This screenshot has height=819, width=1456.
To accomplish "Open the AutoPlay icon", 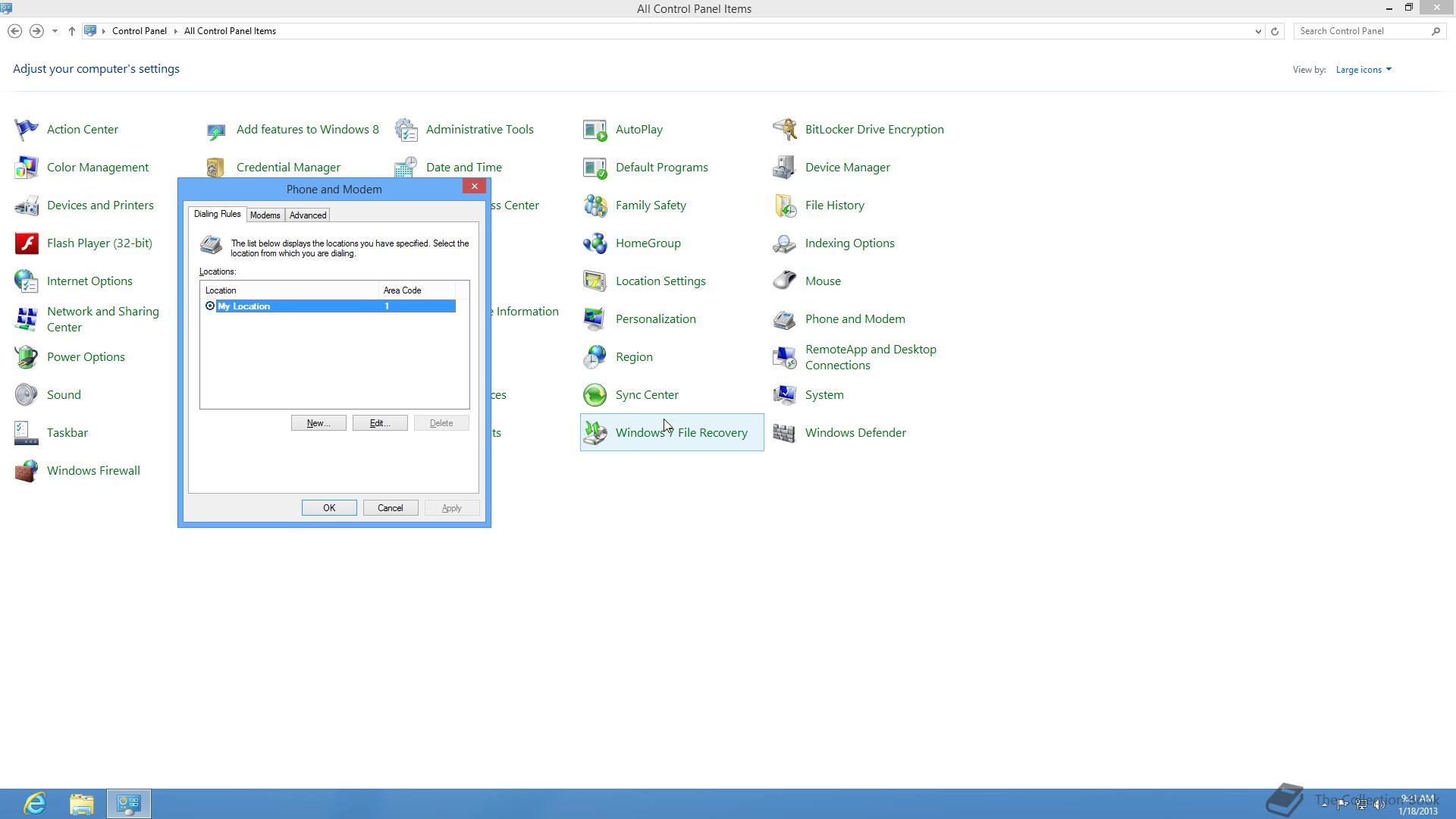I will (x=595, y=130).
